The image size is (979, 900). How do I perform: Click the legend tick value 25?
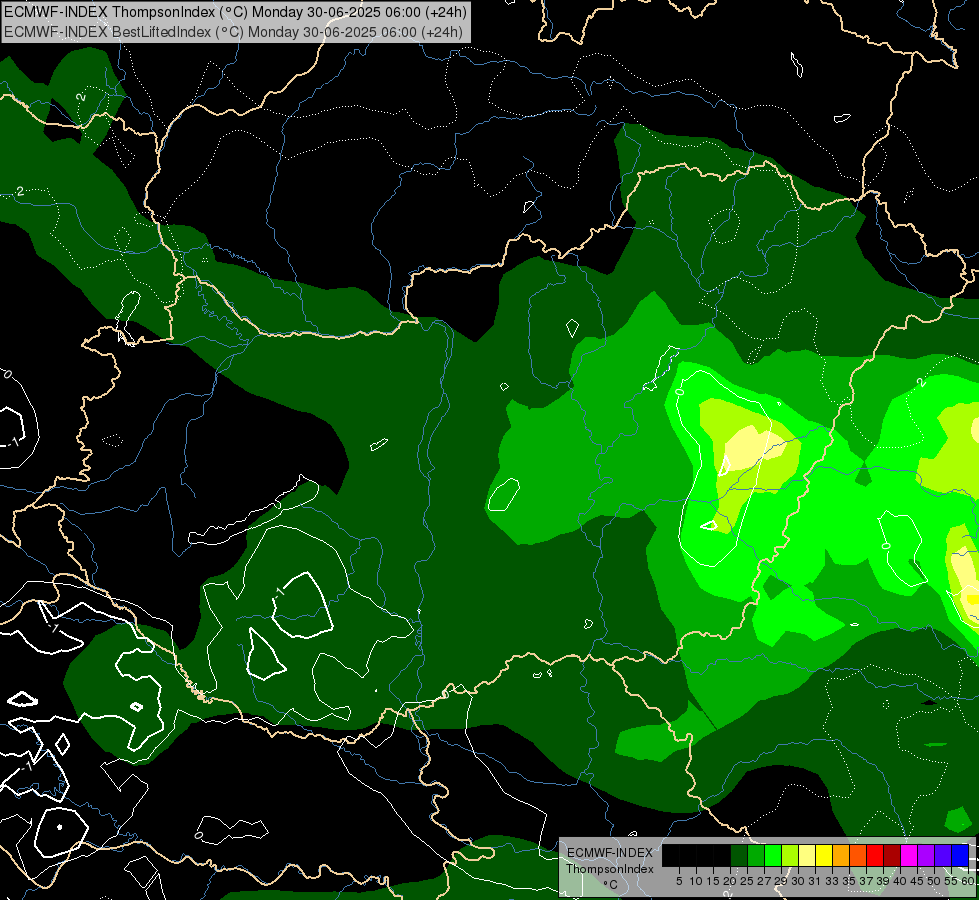point(747,881)
